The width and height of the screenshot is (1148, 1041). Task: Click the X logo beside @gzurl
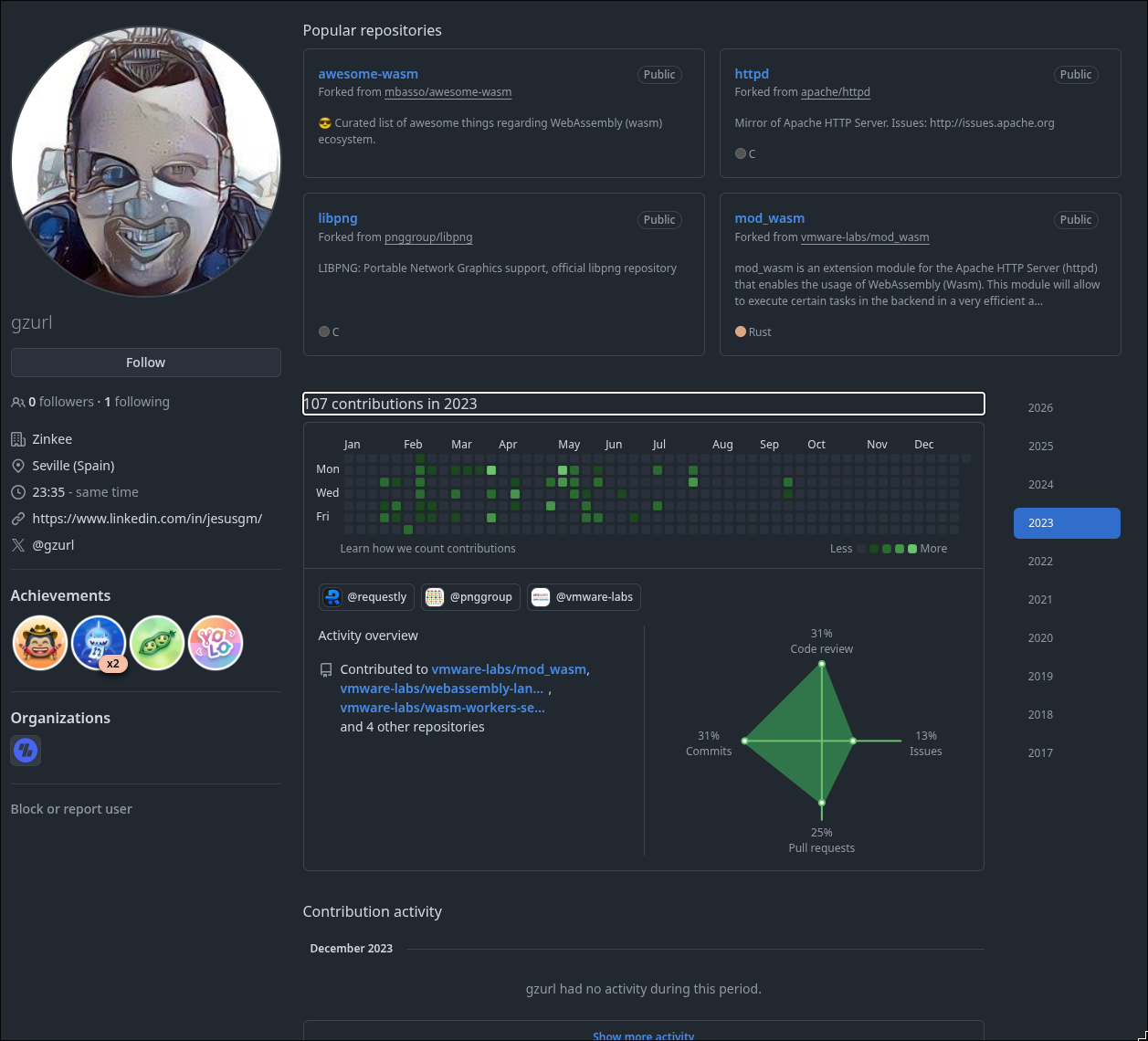pos(17,545)
